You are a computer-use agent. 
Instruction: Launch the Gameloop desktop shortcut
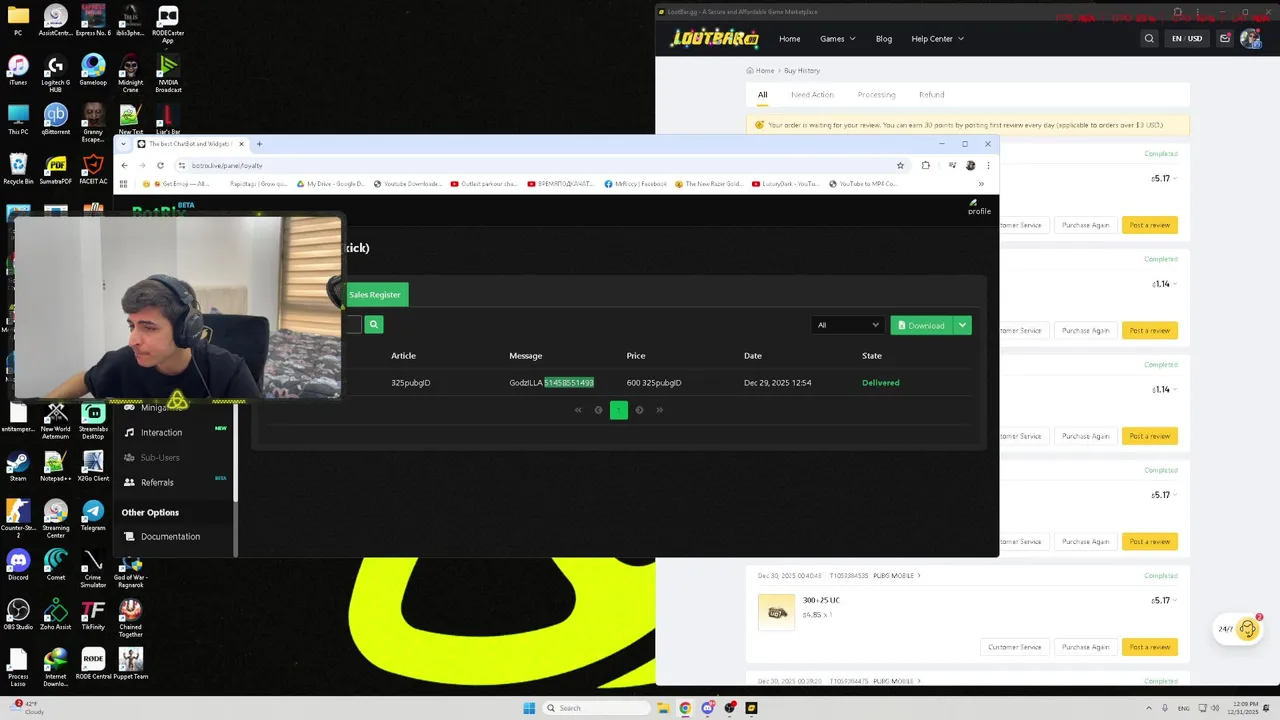93,70
